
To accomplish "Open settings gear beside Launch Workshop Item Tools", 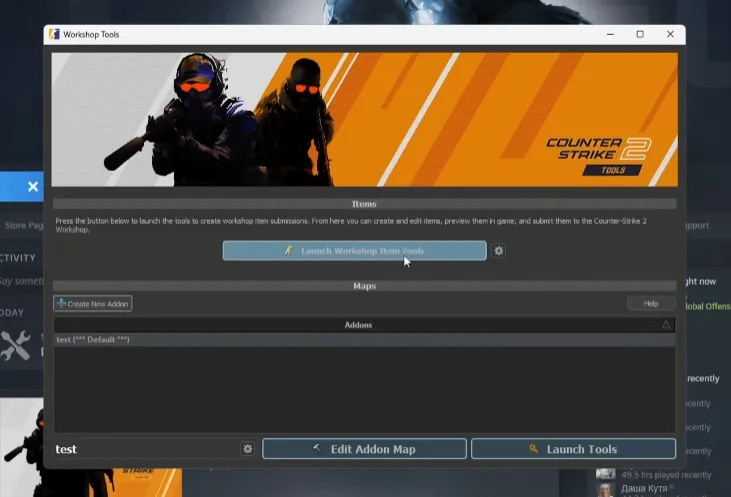I will click(x=498, y=251).
